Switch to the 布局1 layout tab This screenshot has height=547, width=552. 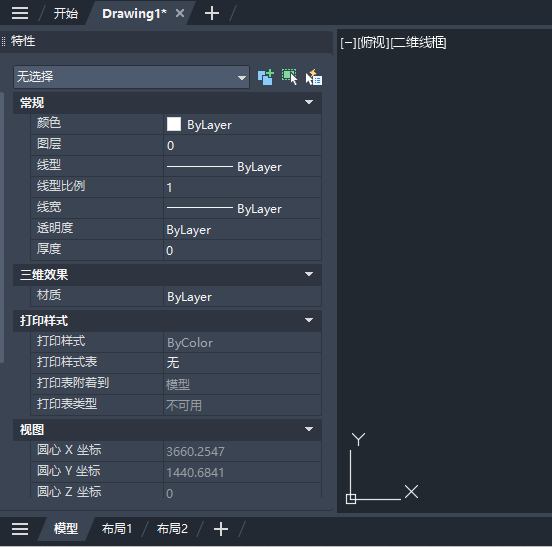[117, 529]
